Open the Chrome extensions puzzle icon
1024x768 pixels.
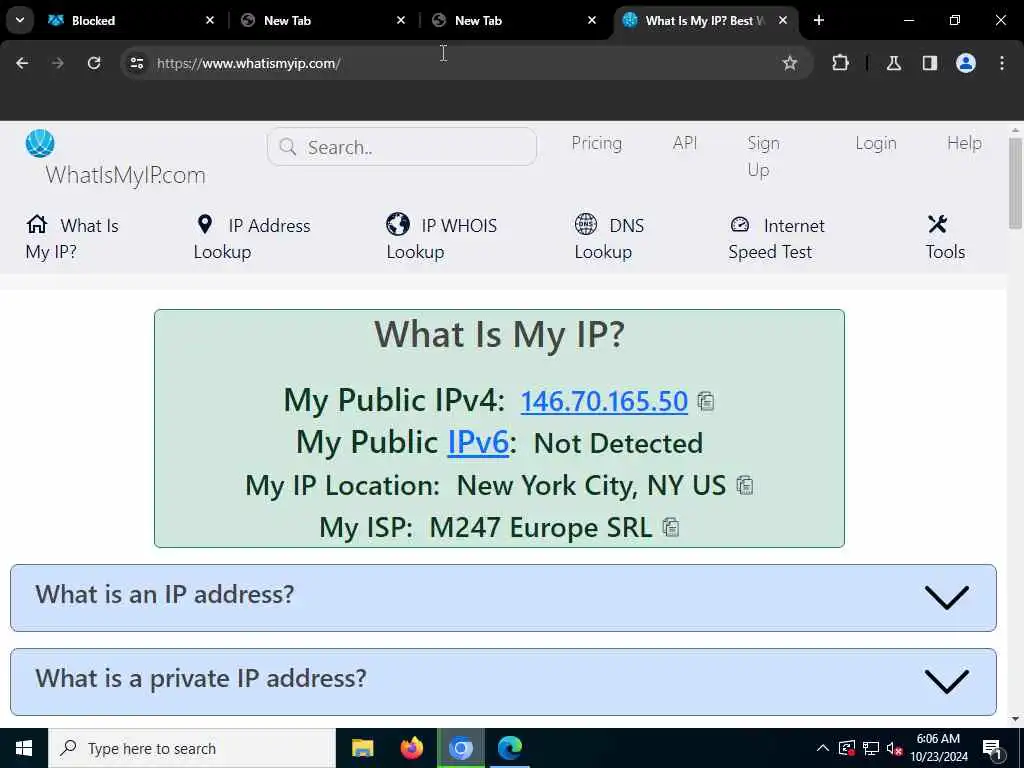pyautogui.click(x=840, y=63)
